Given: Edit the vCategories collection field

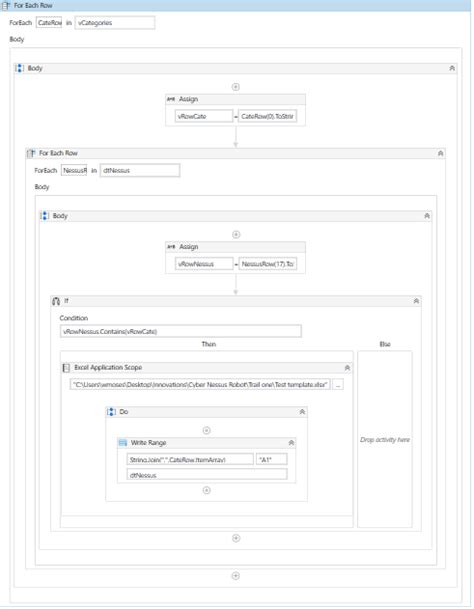Looking at the screenshot, I should [x=115, y=23].
